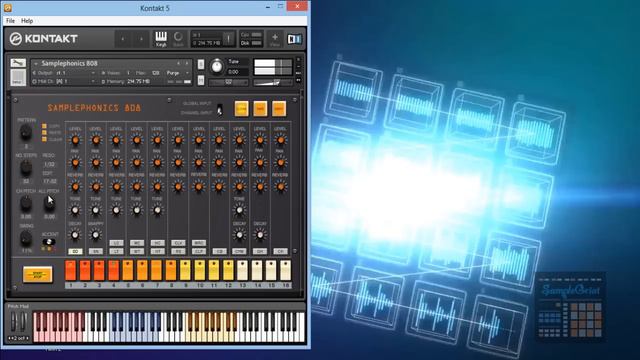Image resolution: width=640 pixels, height=360 pixels.
Task: Open instrument edit mode with wrench icon
Action: [18, 63]
